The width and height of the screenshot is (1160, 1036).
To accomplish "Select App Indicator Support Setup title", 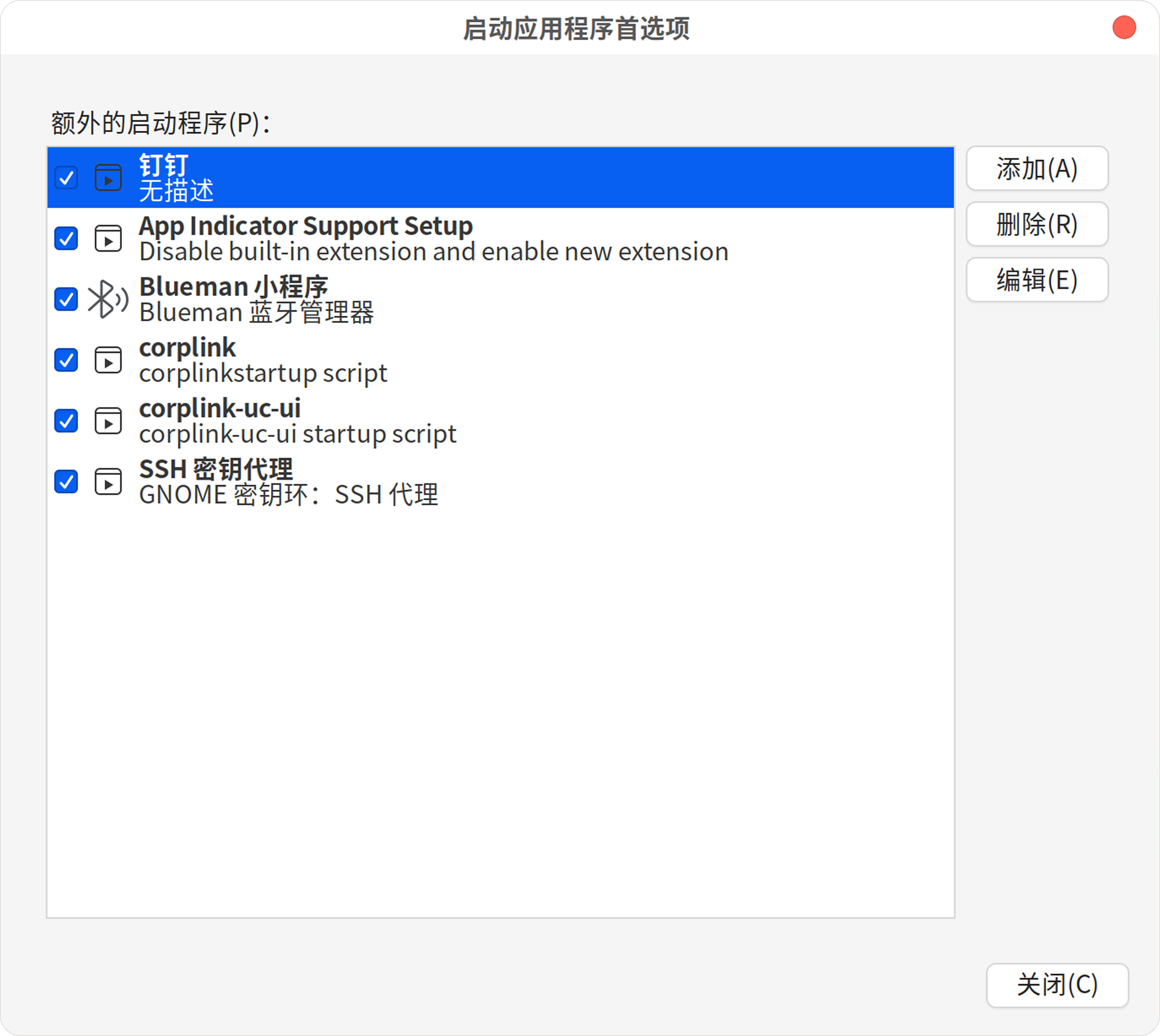I will (x=306, y=226).
